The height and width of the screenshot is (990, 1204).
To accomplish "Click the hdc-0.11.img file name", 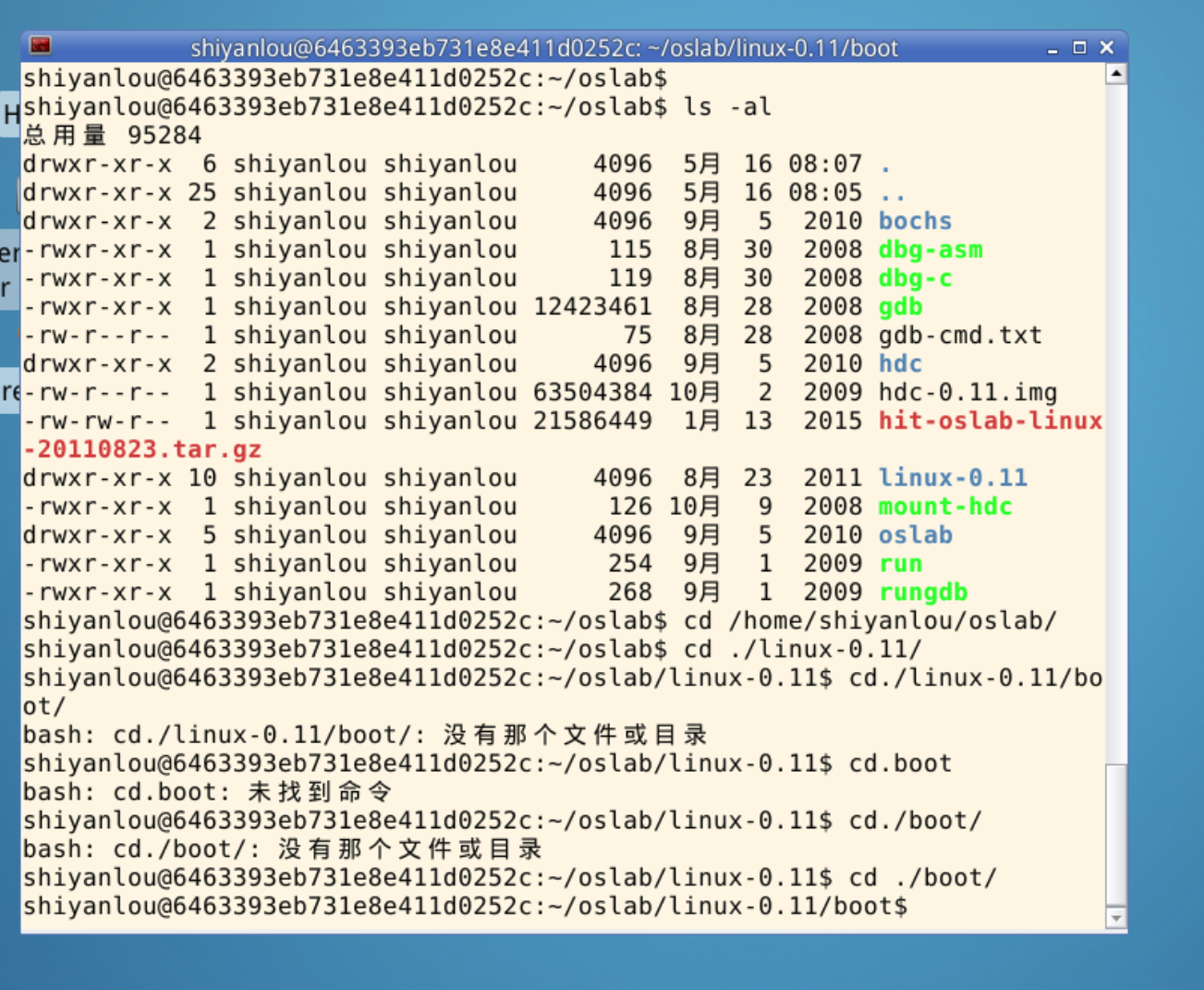I will (967, 393).
